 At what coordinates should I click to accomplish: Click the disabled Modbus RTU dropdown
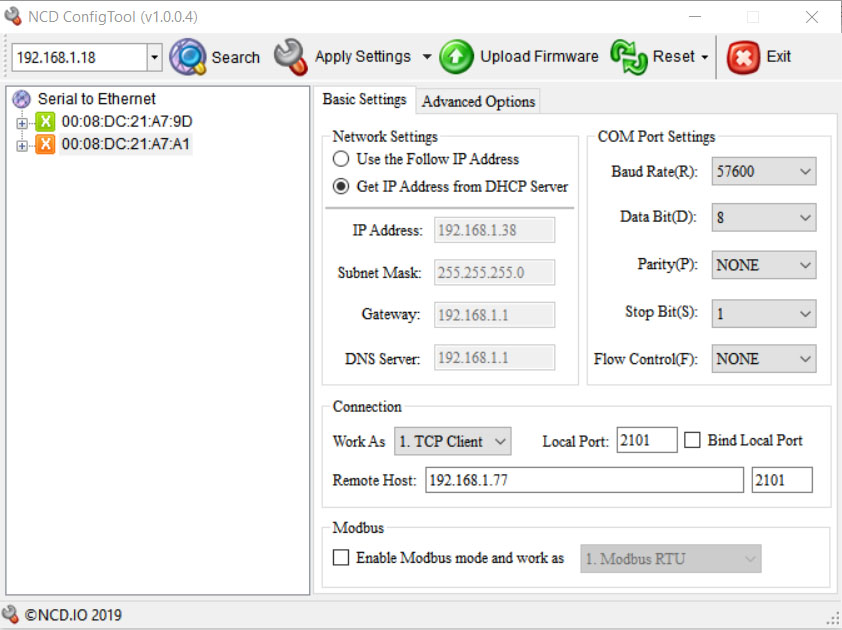pyautogui.click(x=671, y=559)
